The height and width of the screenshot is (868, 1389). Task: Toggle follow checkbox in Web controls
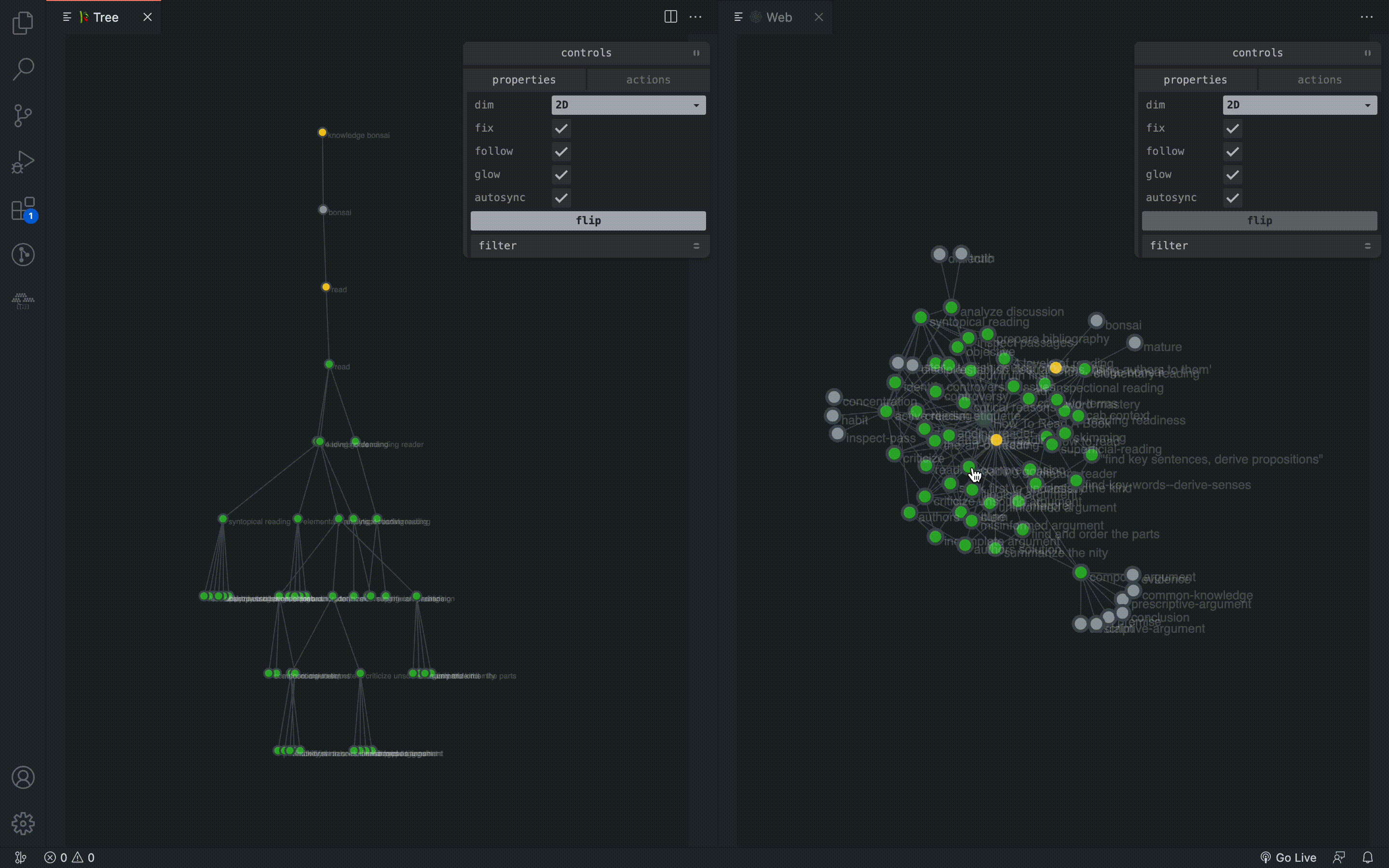(x=1233, y=151)
